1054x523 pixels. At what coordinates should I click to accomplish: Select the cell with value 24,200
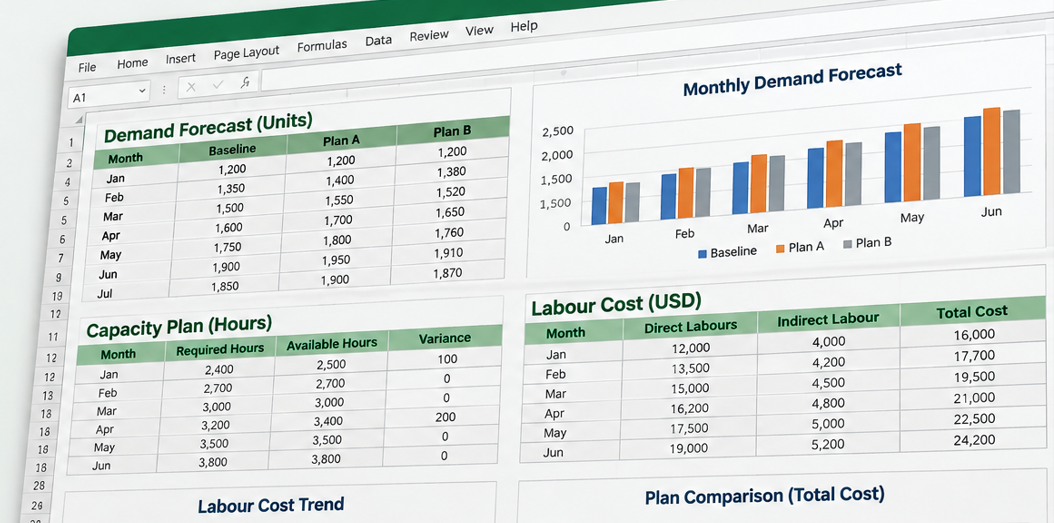coord(974,440)
